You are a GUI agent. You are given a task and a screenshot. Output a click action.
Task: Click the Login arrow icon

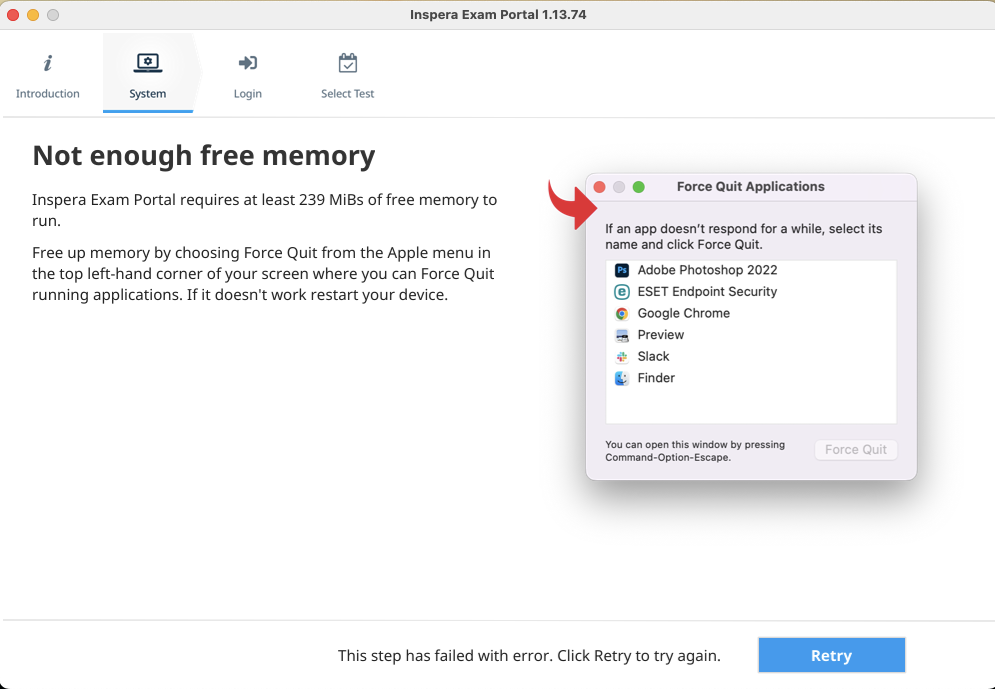click(x=247, y=63)
